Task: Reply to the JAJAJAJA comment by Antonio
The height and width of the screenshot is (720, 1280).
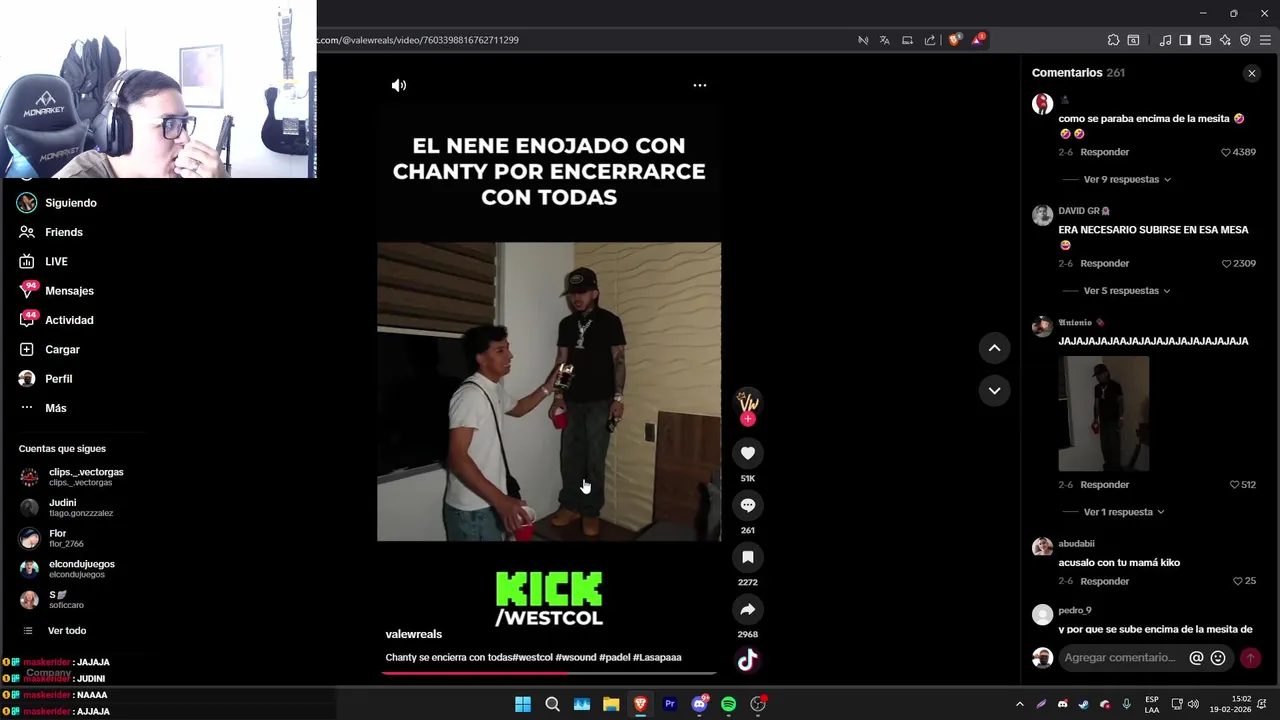Action: (x=1104, y=484)
